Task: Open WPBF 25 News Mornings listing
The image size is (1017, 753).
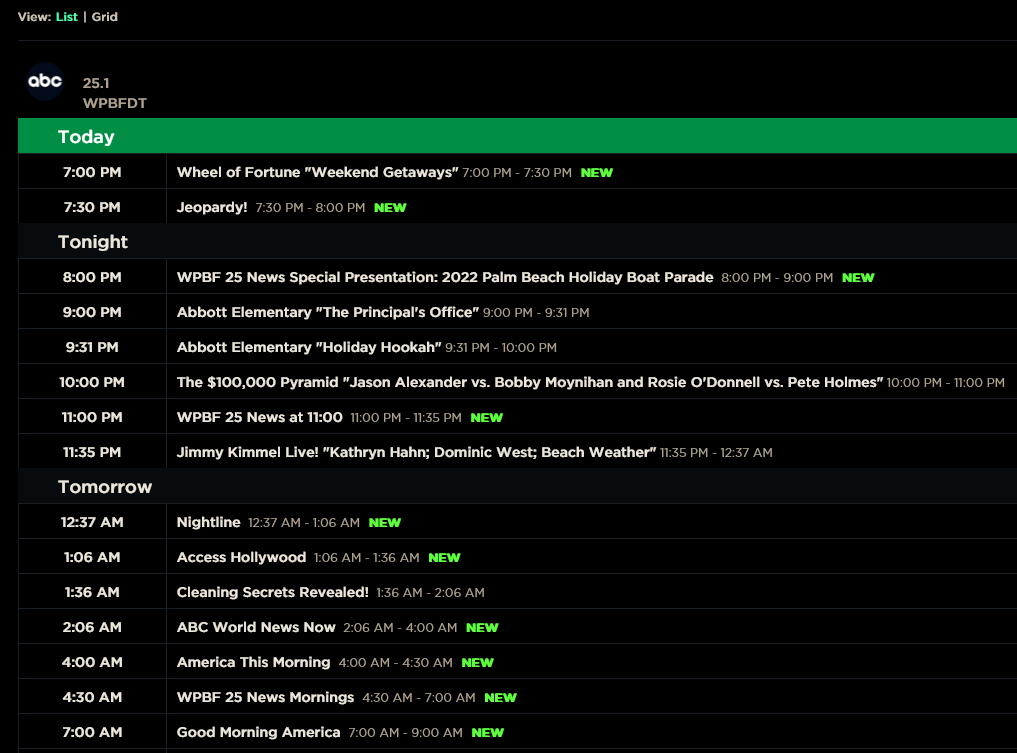Action: click(x=265, y=697)
